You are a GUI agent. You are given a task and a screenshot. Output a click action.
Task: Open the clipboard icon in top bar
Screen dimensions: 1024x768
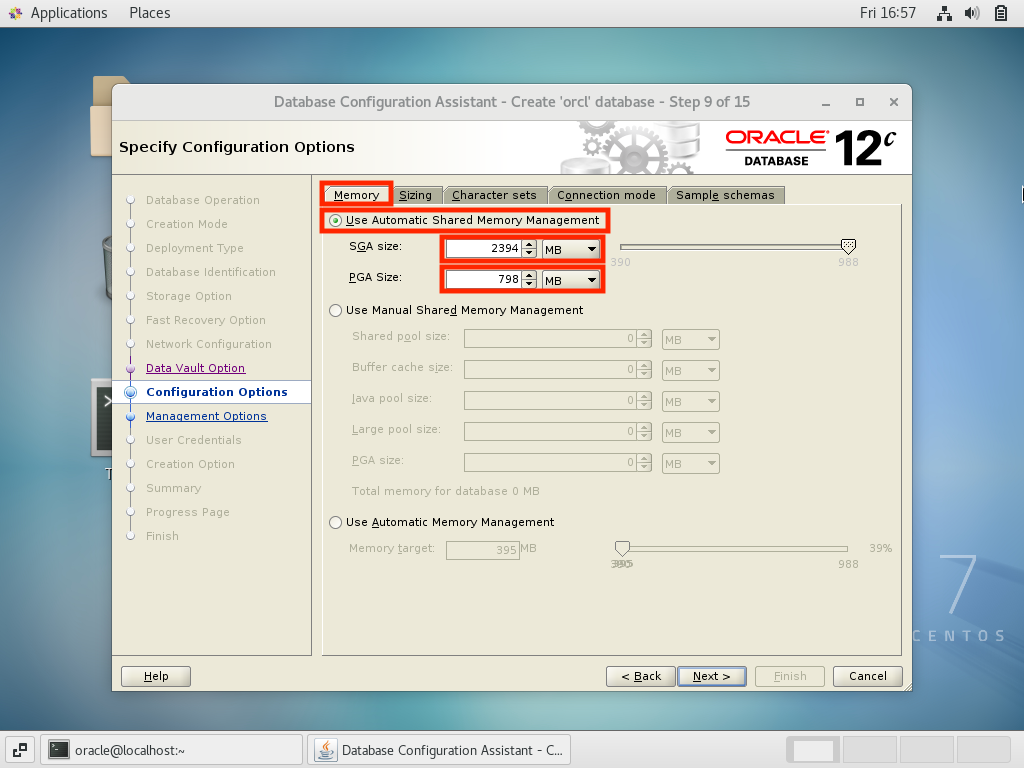click(x=1000, y=13)
